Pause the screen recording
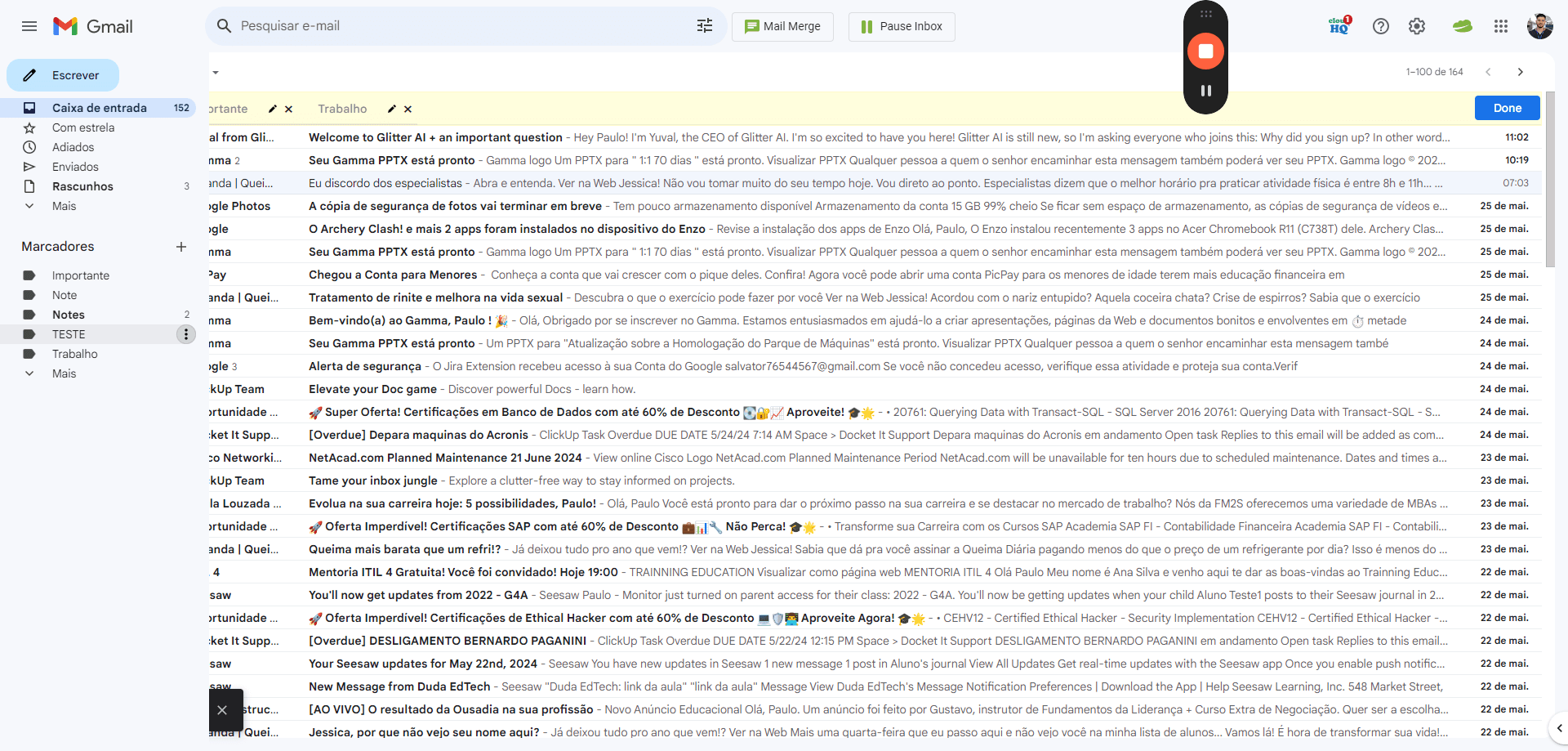 [x=1206, y=91]
